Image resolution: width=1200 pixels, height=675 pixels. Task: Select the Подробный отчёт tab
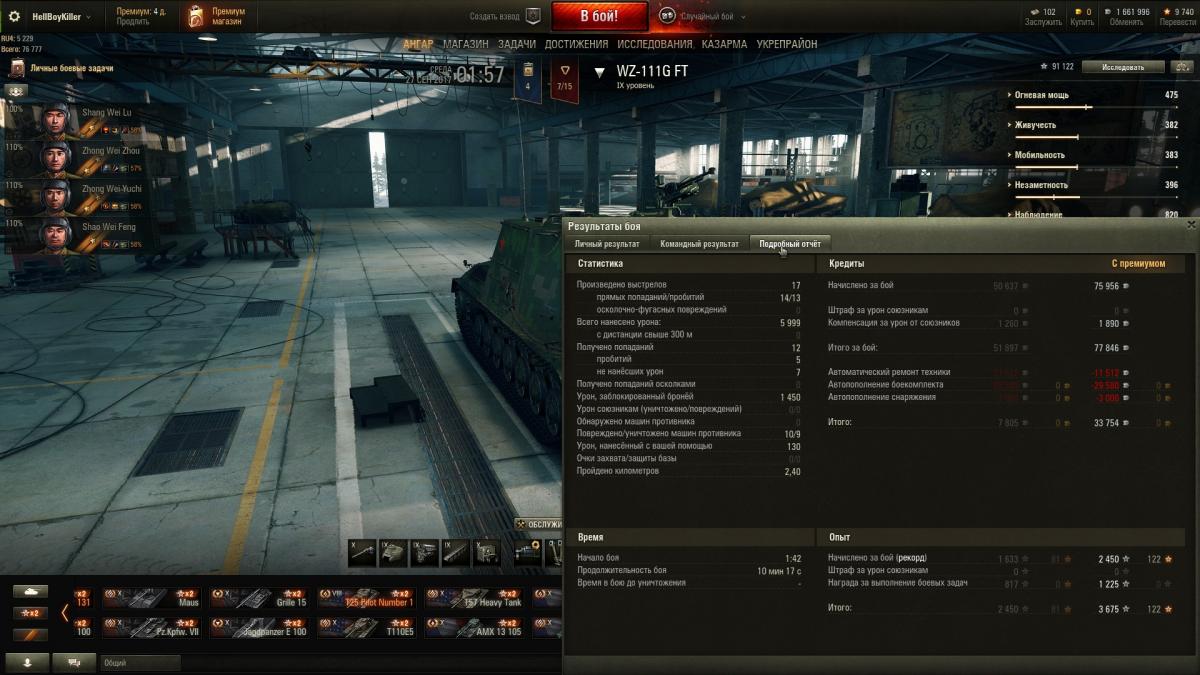click(790, 244)
